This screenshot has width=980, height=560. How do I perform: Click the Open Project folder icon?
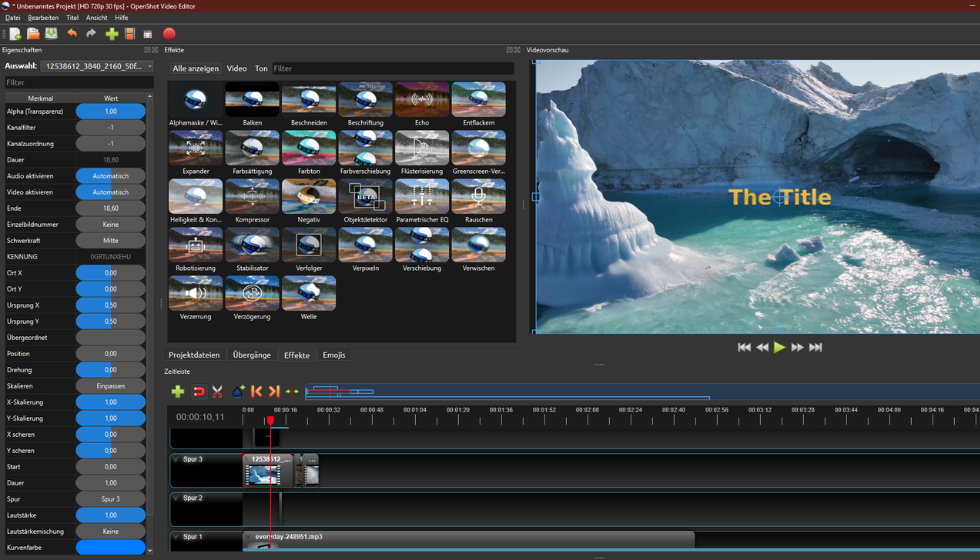point(33,34)
